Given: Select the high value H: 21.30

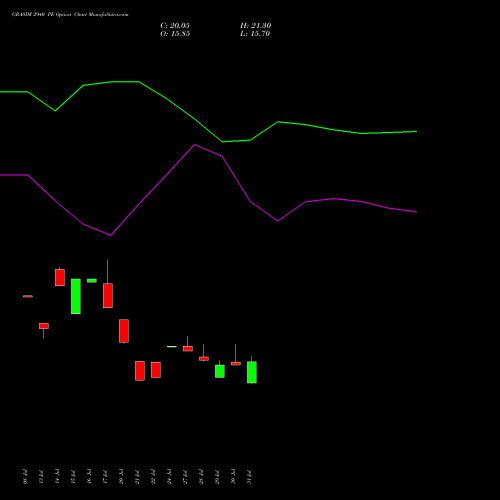Looking at the screenshot, I should tap(255, 26).
